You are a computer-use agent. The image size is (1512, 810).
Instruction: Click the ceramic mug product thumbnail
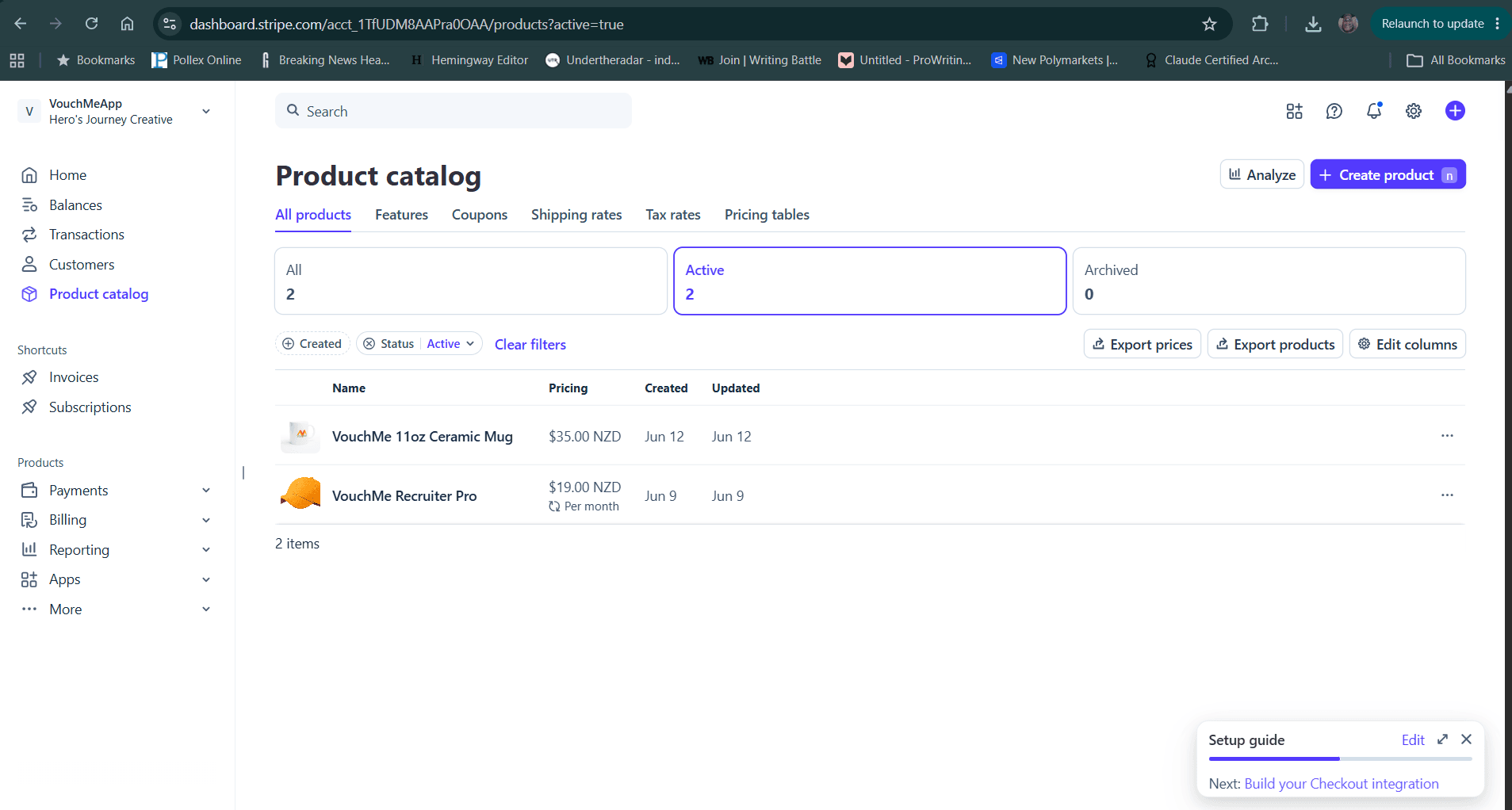(x=300, y=436)
